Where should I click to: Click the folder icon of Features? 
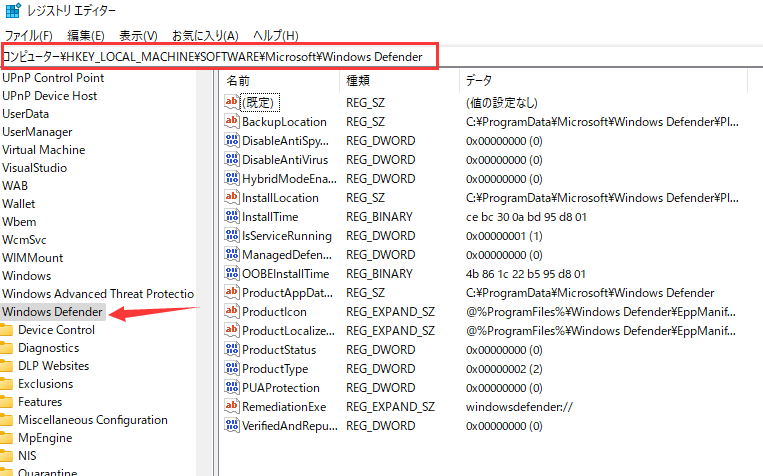tap(6, 402)
